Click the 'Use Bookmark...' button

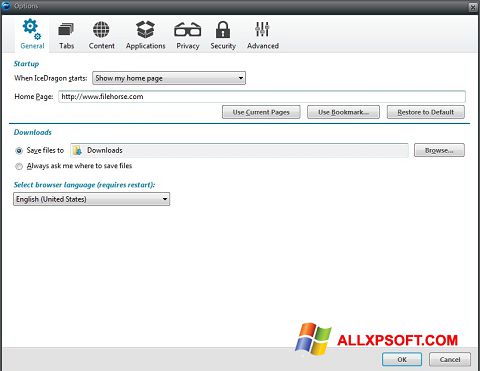[x=343, y=112]
